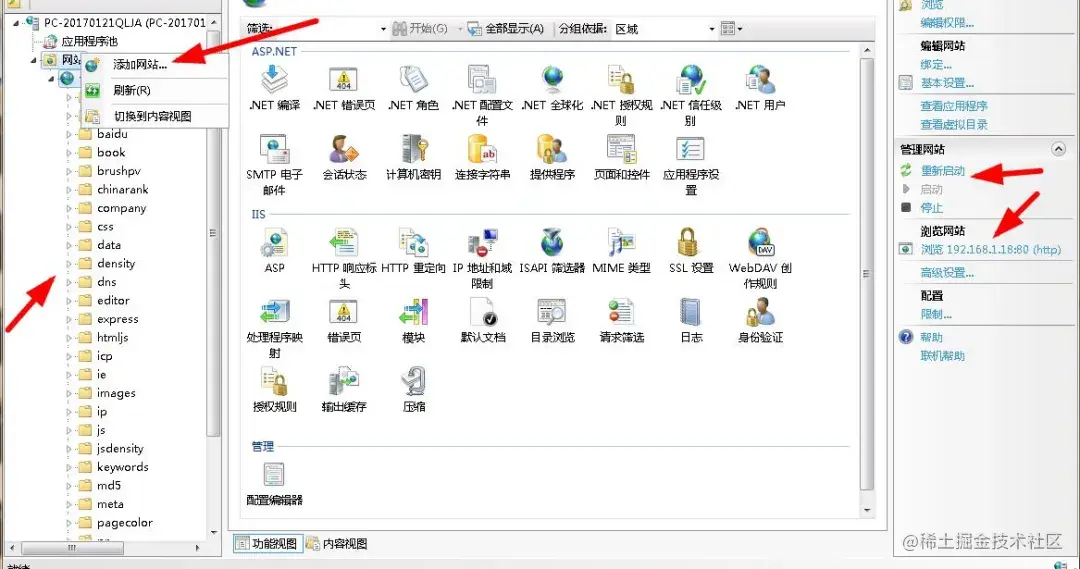The height and width of the screenshot is (569, 1080).
Task: Click the 停止 action link
Action: (x=931, y=207)
